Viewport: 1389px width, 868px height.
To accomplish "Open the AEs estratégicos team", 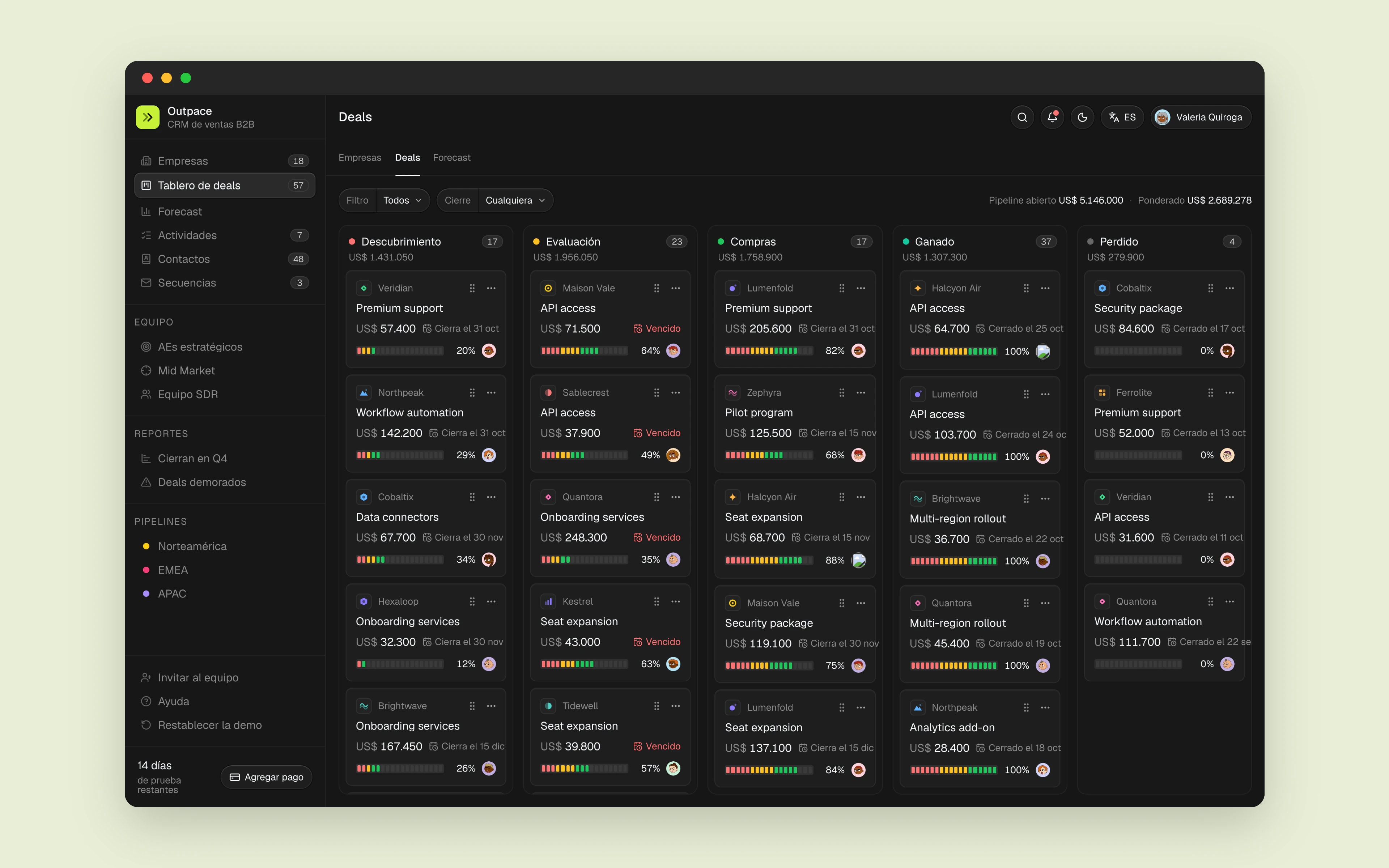I will 224,347.
